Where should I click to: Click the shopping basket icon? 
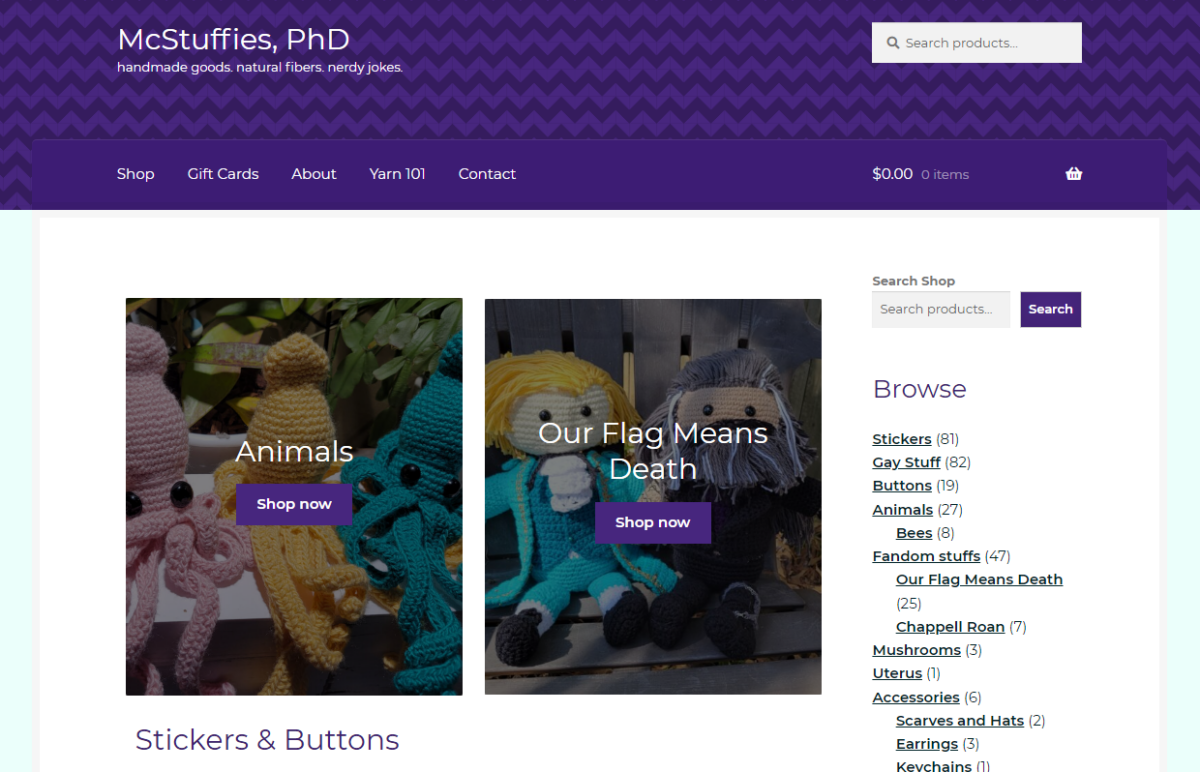pos(1074,173)
